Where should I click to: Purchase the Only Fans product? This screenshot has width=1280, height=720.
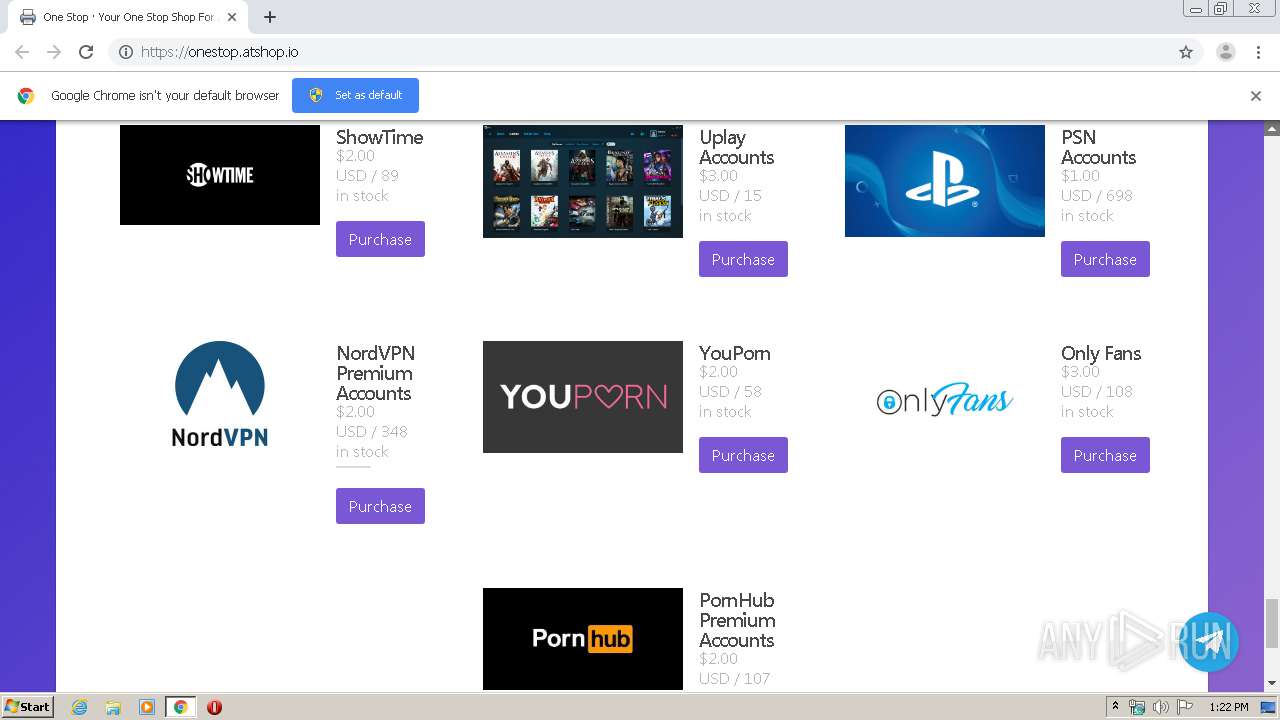1105,455
